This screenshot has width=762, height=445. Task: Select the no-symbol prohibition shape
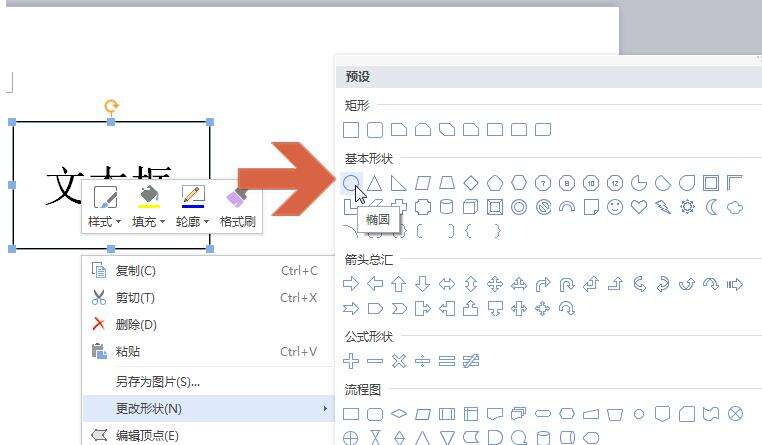(543, 207)
